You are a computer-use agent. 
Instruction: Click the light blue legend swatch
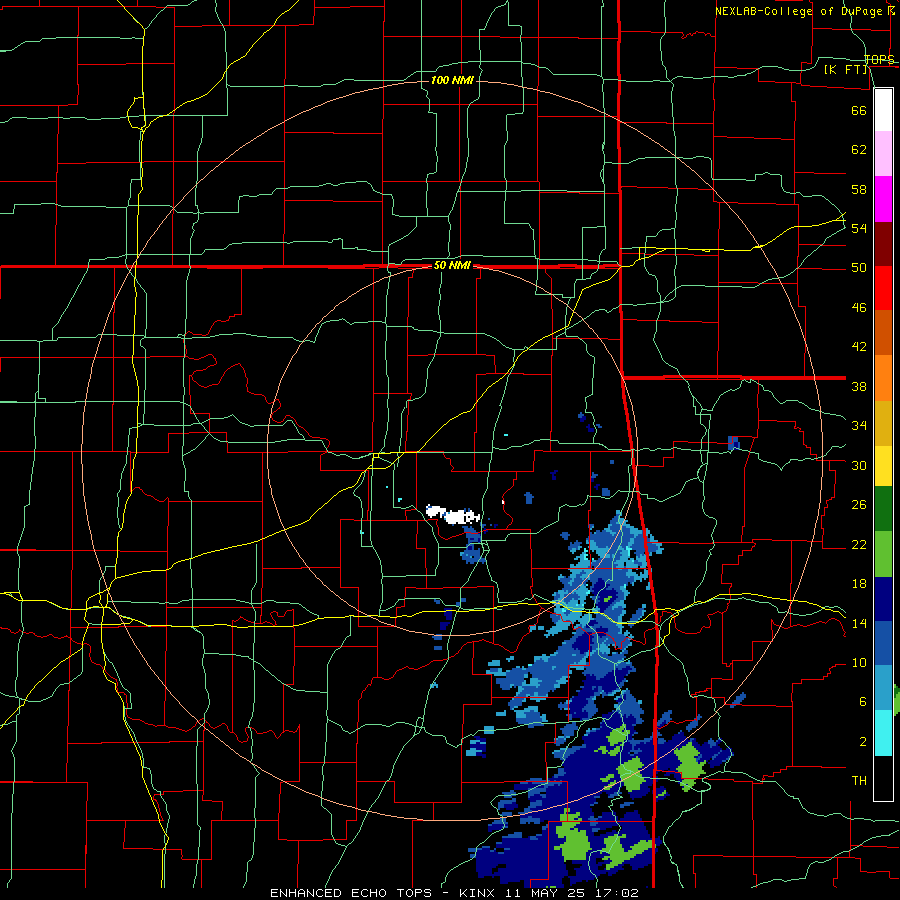[883, 688]
